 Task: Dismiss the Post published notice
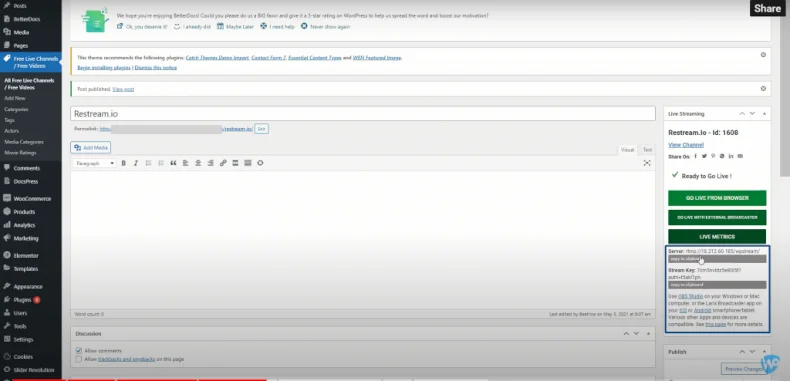pos(763,89)
